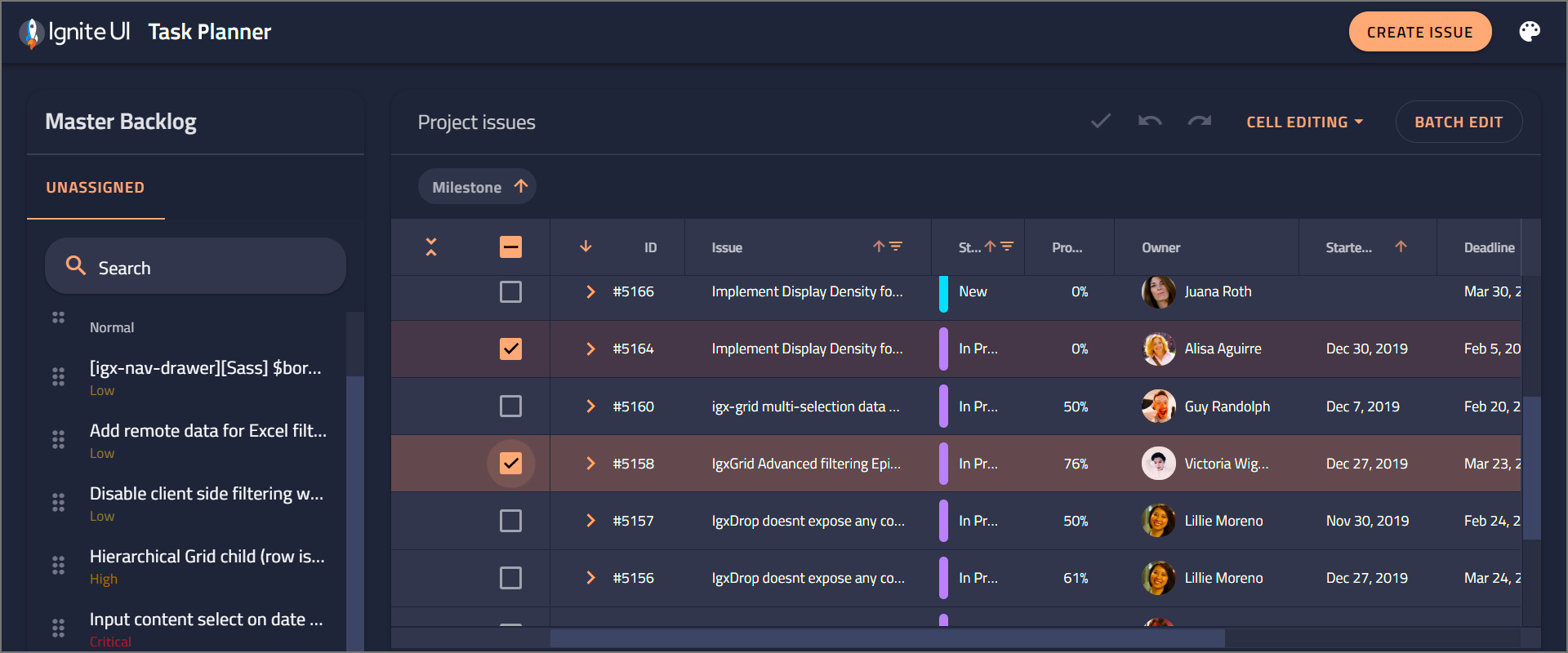Select the Unassigned tab
This screenshot has width=1568, height=653.
[96, 188]
